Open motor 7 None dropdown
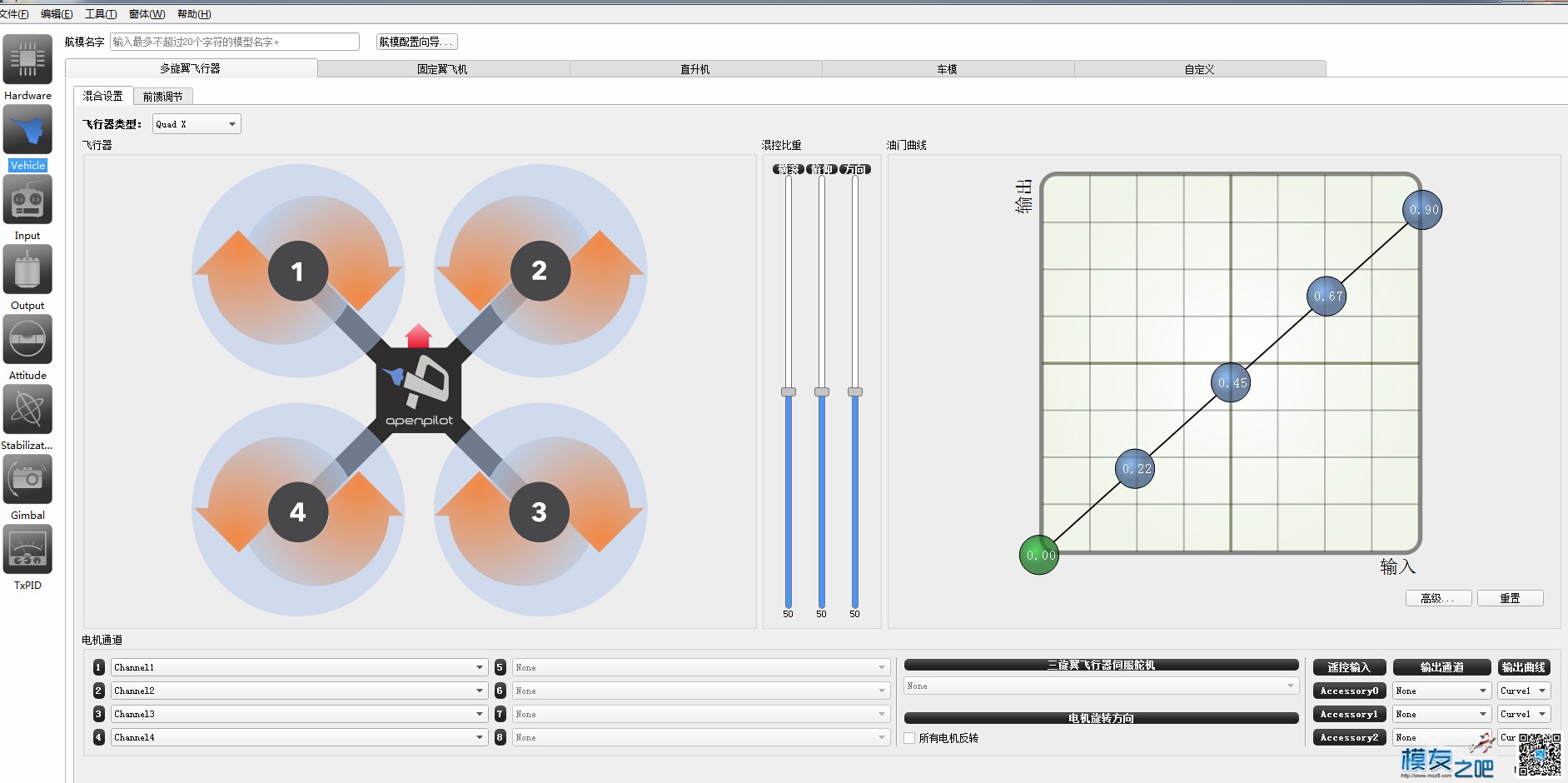Screen dimensions: 1568x783 (x=700, y=714)
